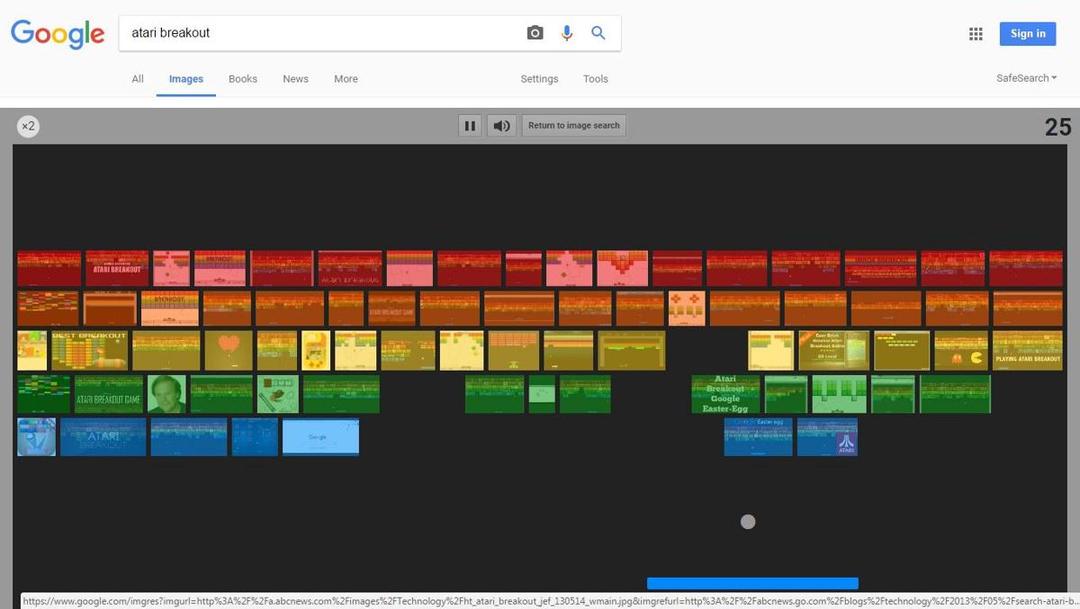The image size is (1080, 609).
Task: Click Return to image search
Action: tap(574, 125)
